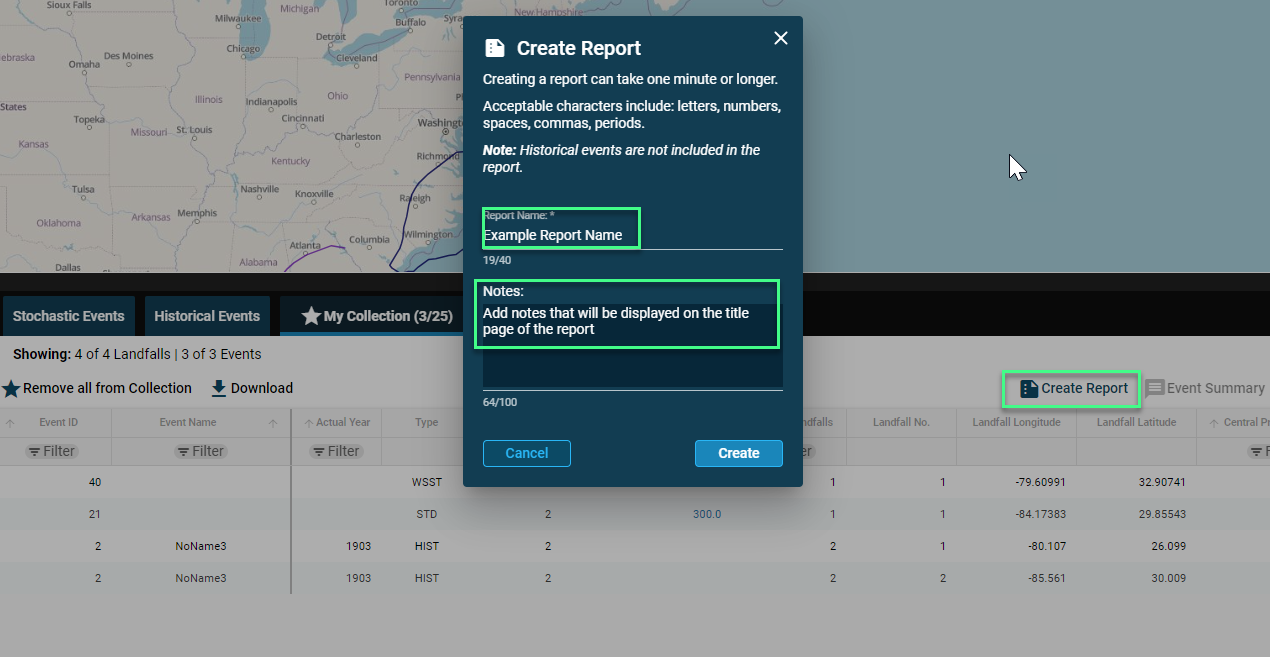Click the star icon on My Collection tab
The width and height of the screenshot is (1270, 657).
tap(311, 316)
